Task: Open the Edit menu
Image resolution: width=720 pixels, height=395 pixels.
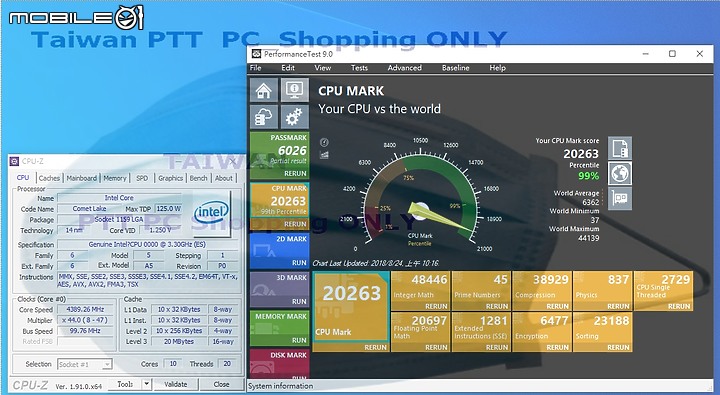Action: tap(288, 68)
